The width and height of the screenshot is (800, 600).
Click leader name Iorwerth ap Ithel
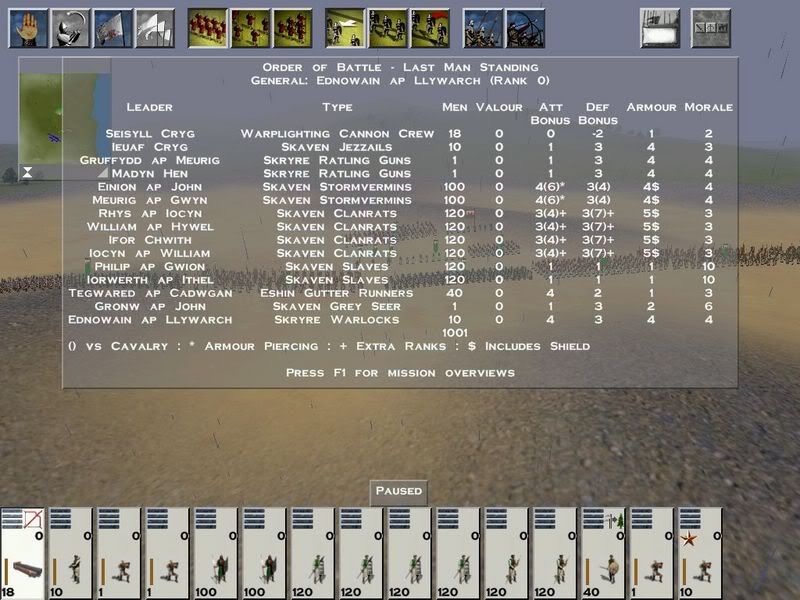tap(149, 280)
